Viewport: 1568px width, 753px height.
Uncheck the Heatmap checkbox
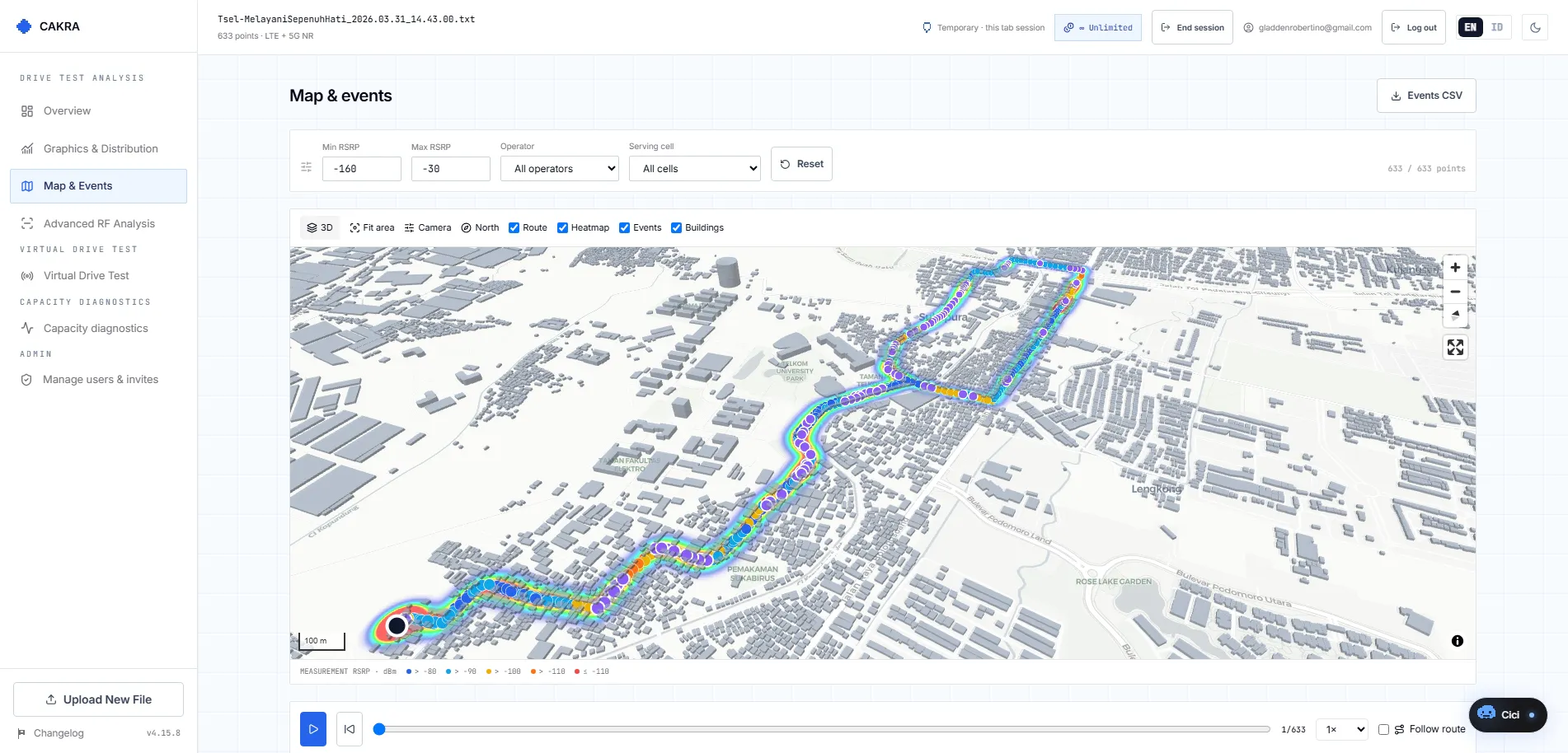[562, 228]
